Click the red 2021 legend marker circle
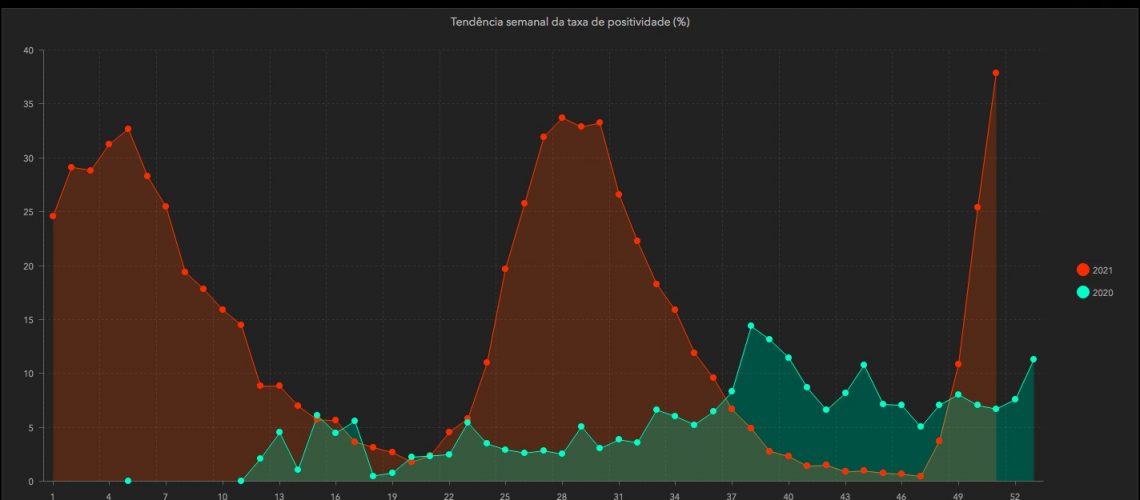This screenshot has width=1140, height=500. pyautogui.click(x=1082, y=270)
